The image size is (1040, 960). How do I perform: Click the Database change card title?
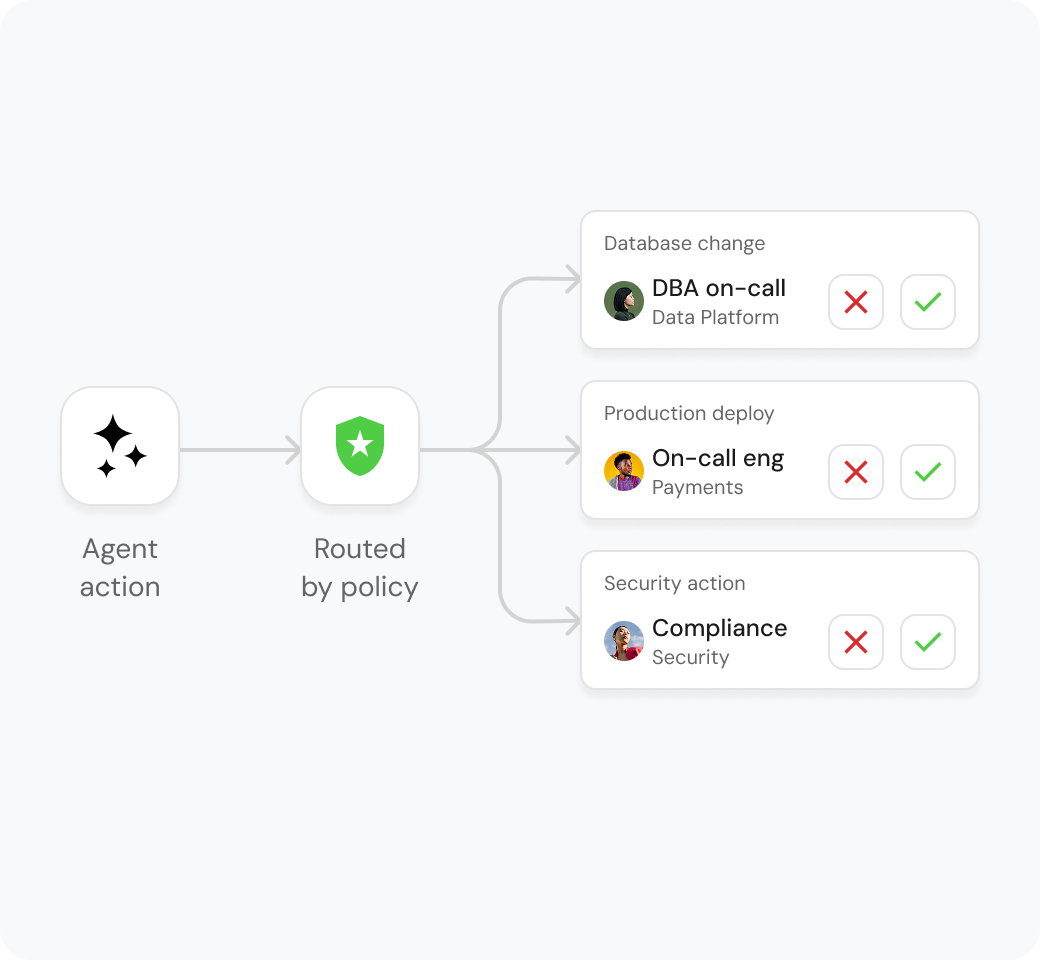tap(684, 243)
